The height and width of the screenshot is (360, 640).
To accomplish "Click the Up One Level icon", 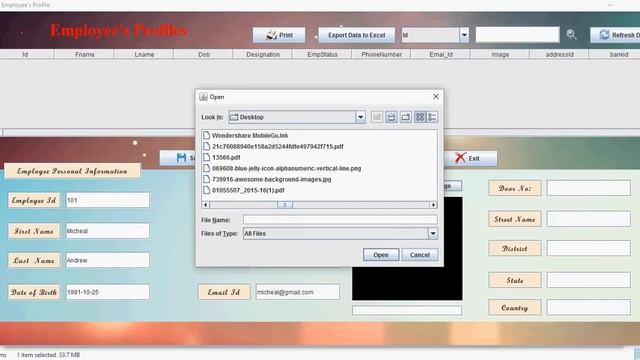I will tap(377, 117).
